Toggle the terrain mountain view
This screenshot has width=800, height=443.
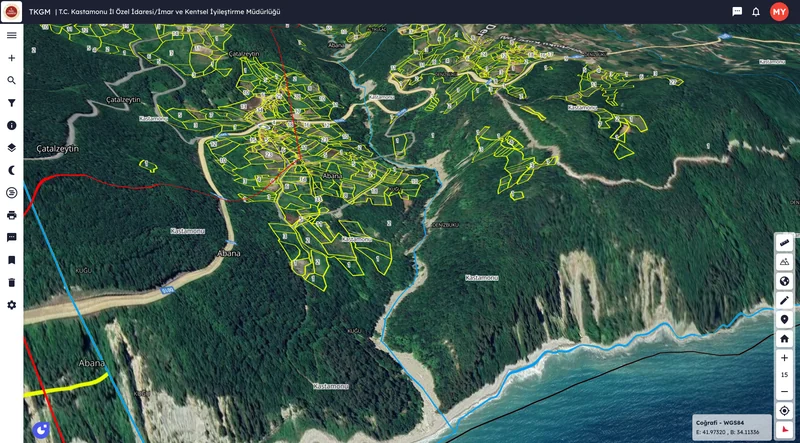784,262
